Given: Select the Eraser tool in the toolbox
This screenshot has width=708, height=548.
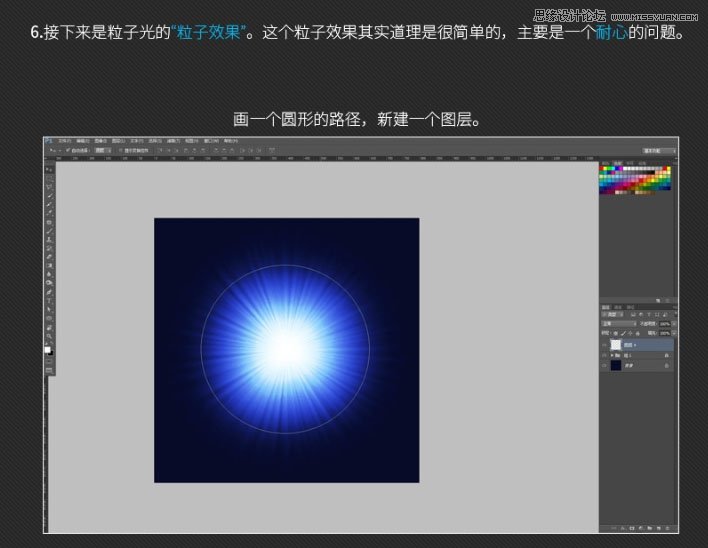Looking at the screenshot, I should [x=49, y=256].
